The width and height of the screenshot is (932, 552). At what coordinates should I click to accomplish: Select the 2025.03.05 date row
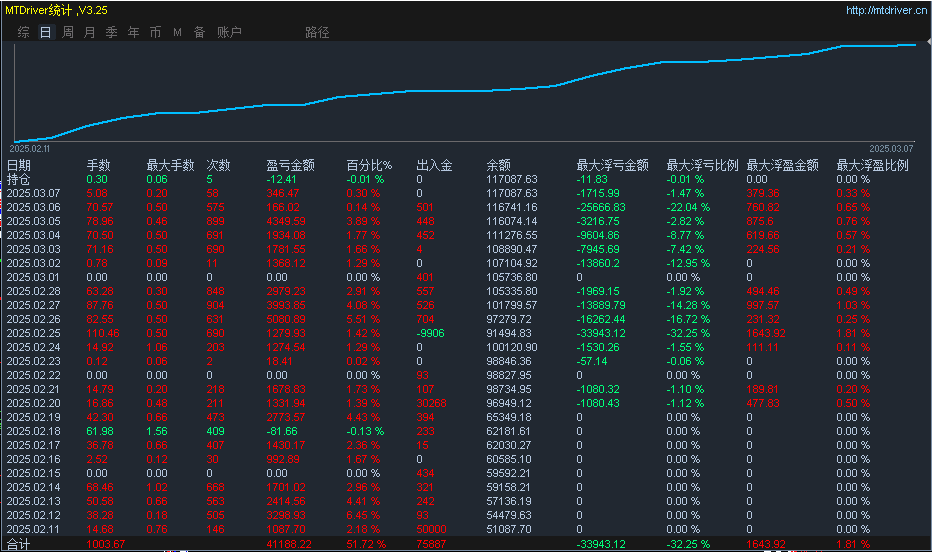33,221
